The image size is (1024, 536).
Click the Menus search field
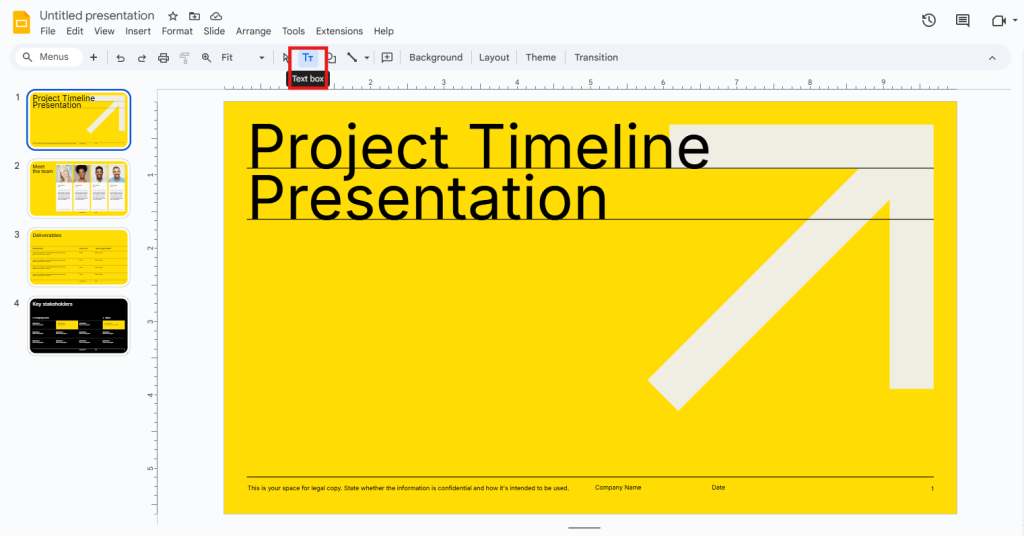pyautogui.click(x=47, y=57)
